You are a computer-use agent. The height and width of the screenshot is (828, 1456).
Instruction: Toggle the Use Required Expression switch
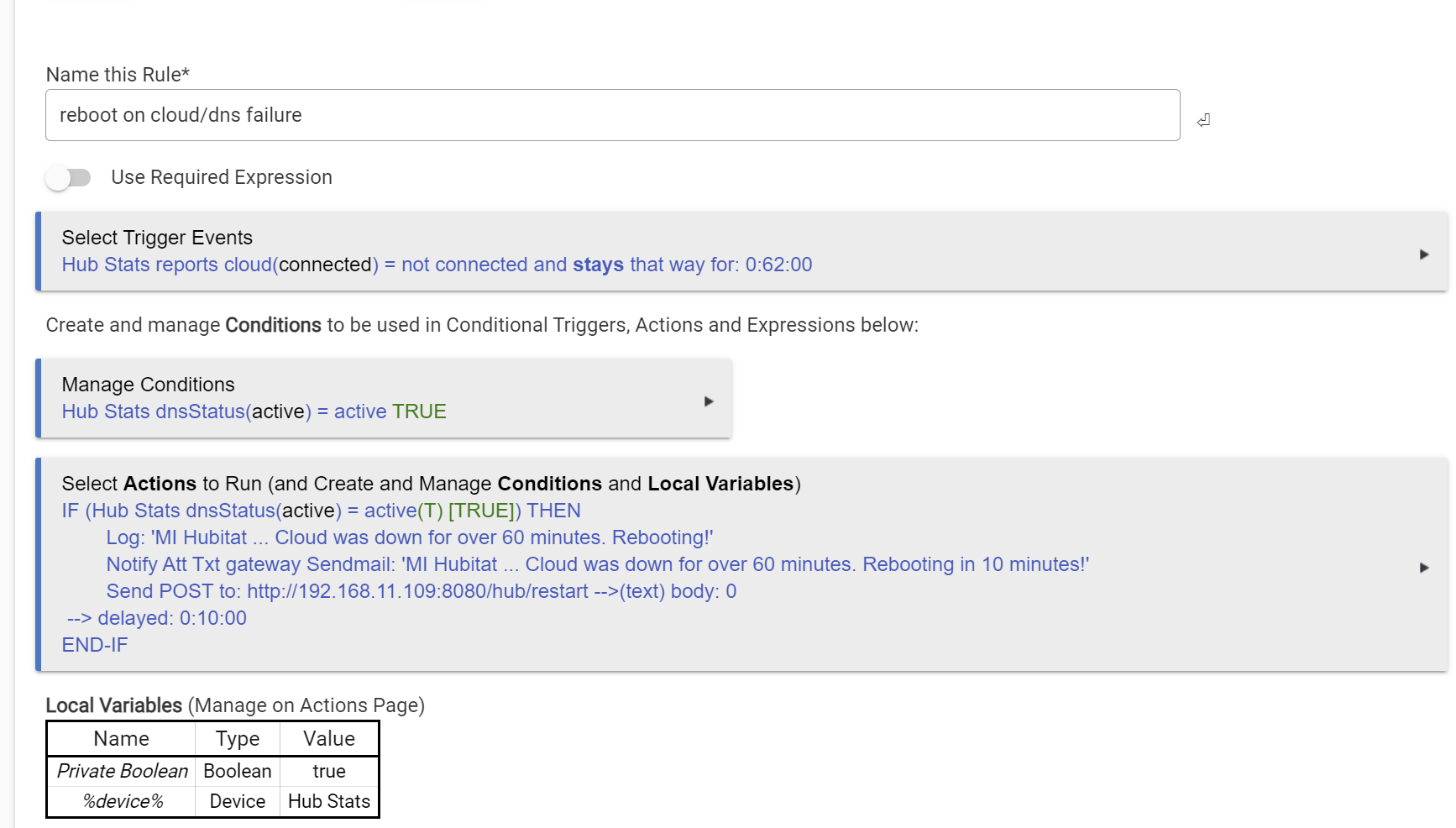tap(69, 178)
